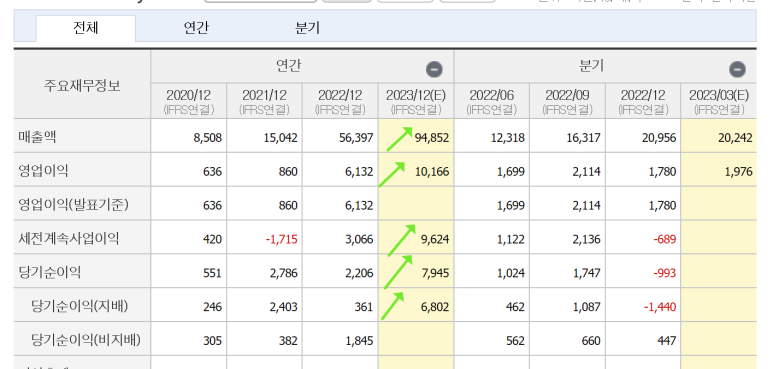773x369 pixels.
Task: Select 당기순이익(비지배) value 382
Action: pyautogui.click(x=287, y=341)
